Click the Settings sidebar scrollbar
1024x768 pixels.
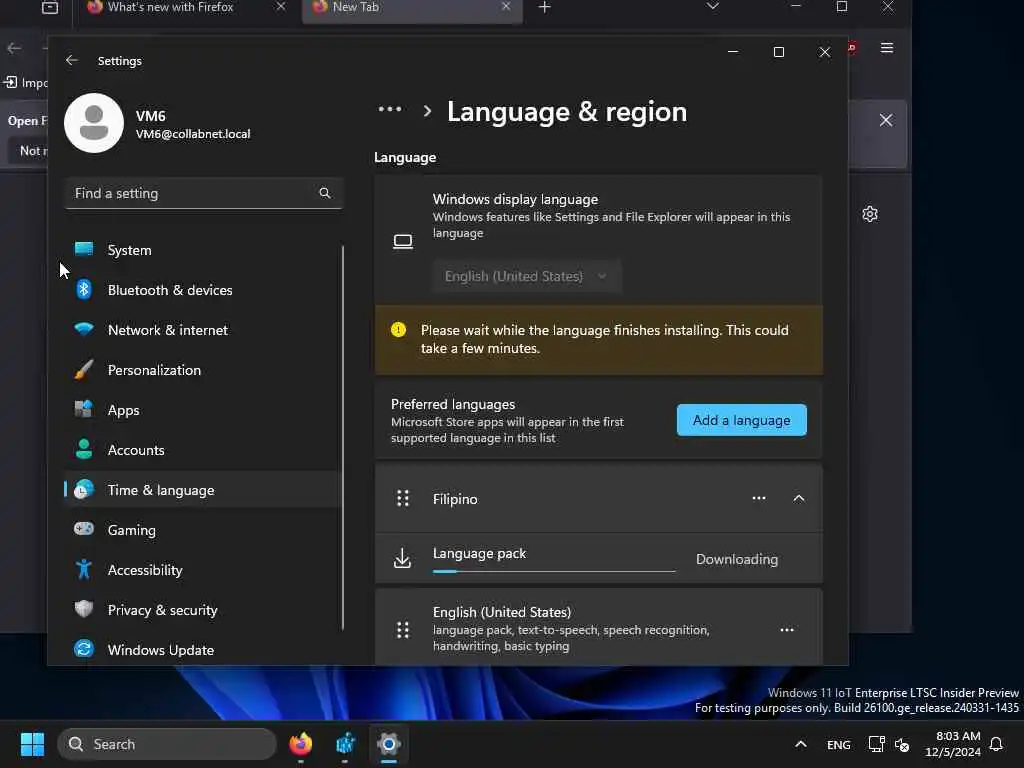[343, 438]
